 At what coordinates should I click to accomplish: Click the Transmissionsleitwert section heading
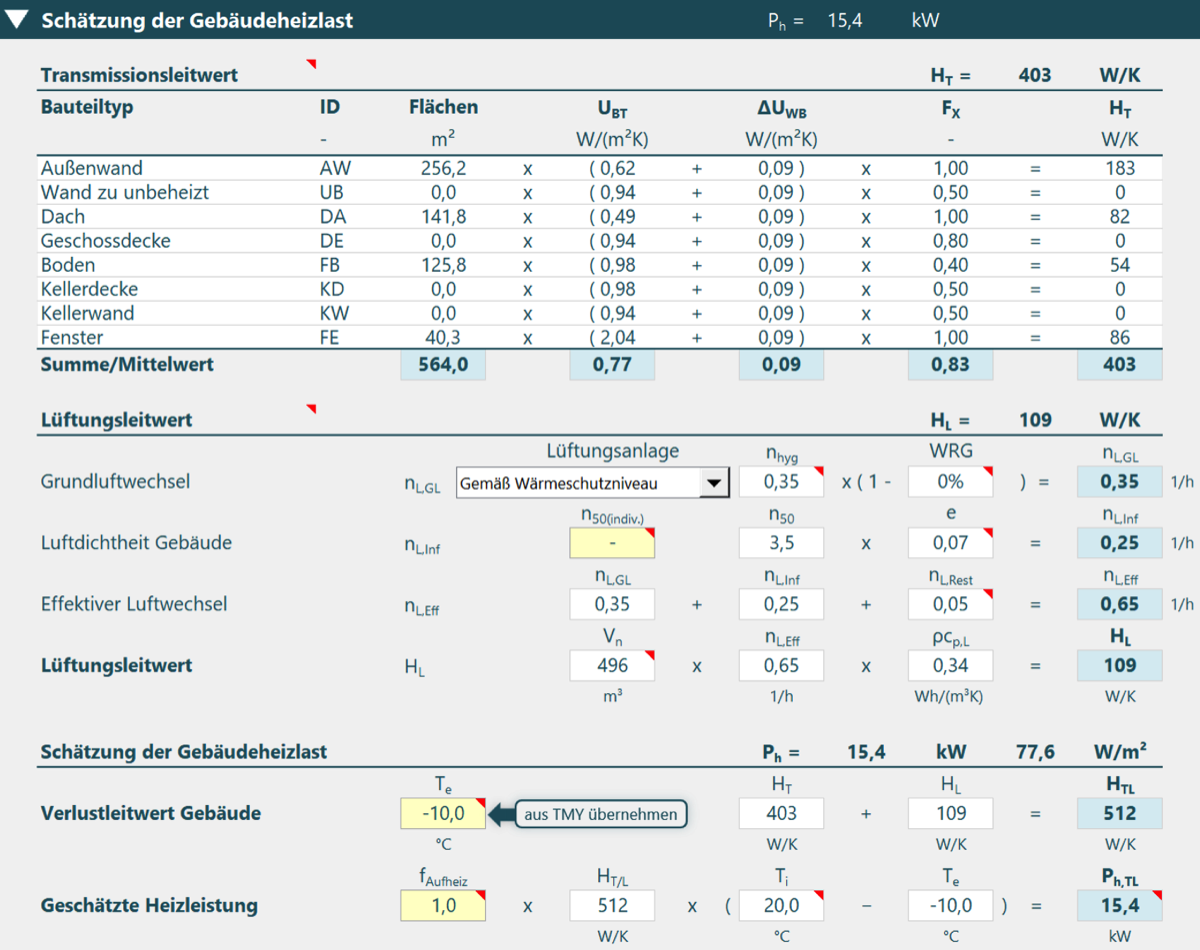(x=139, y=75)
